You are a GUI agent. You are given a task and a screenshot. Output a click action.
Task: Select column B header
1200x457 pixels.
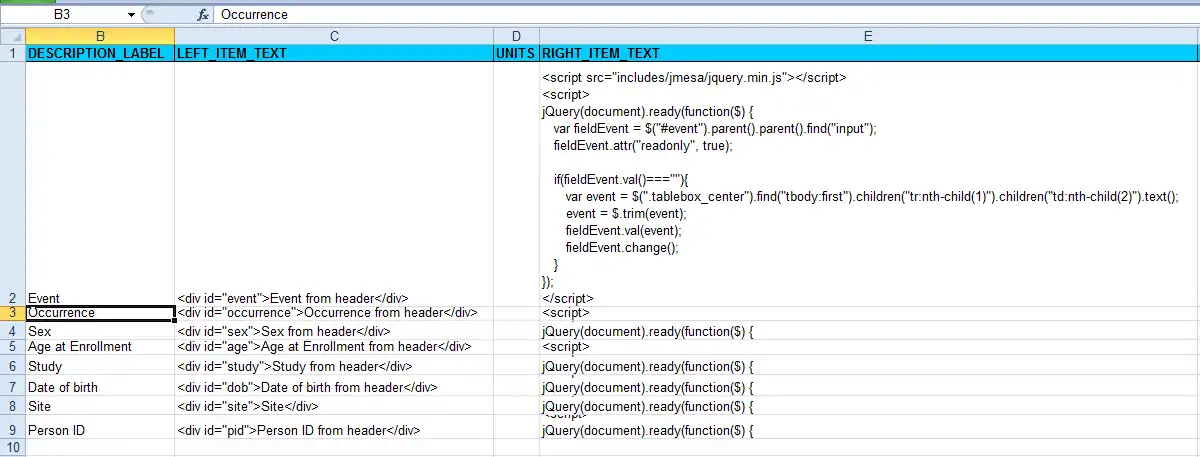99,37
